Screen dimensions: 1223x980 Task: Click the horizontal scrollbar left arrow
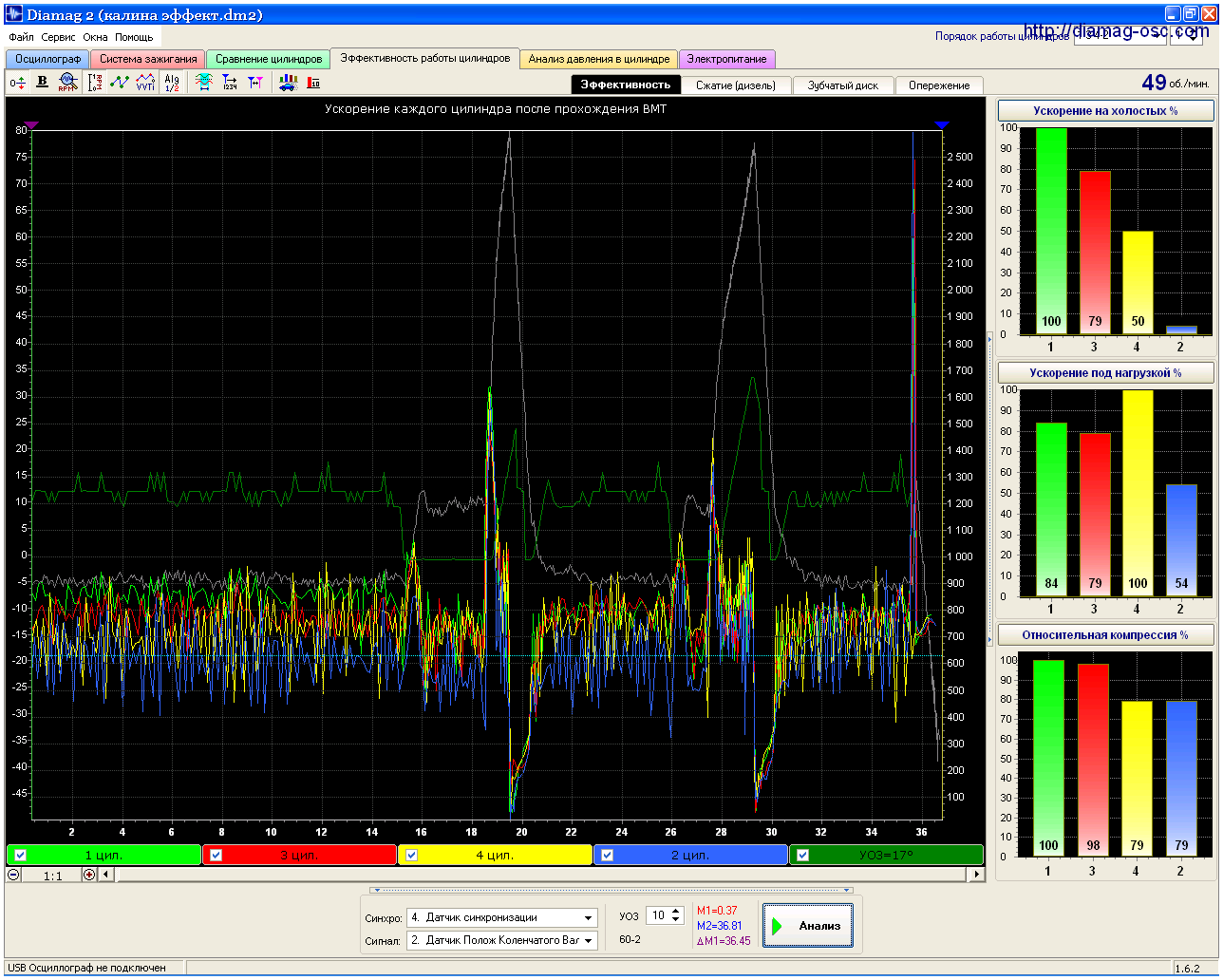105,875
